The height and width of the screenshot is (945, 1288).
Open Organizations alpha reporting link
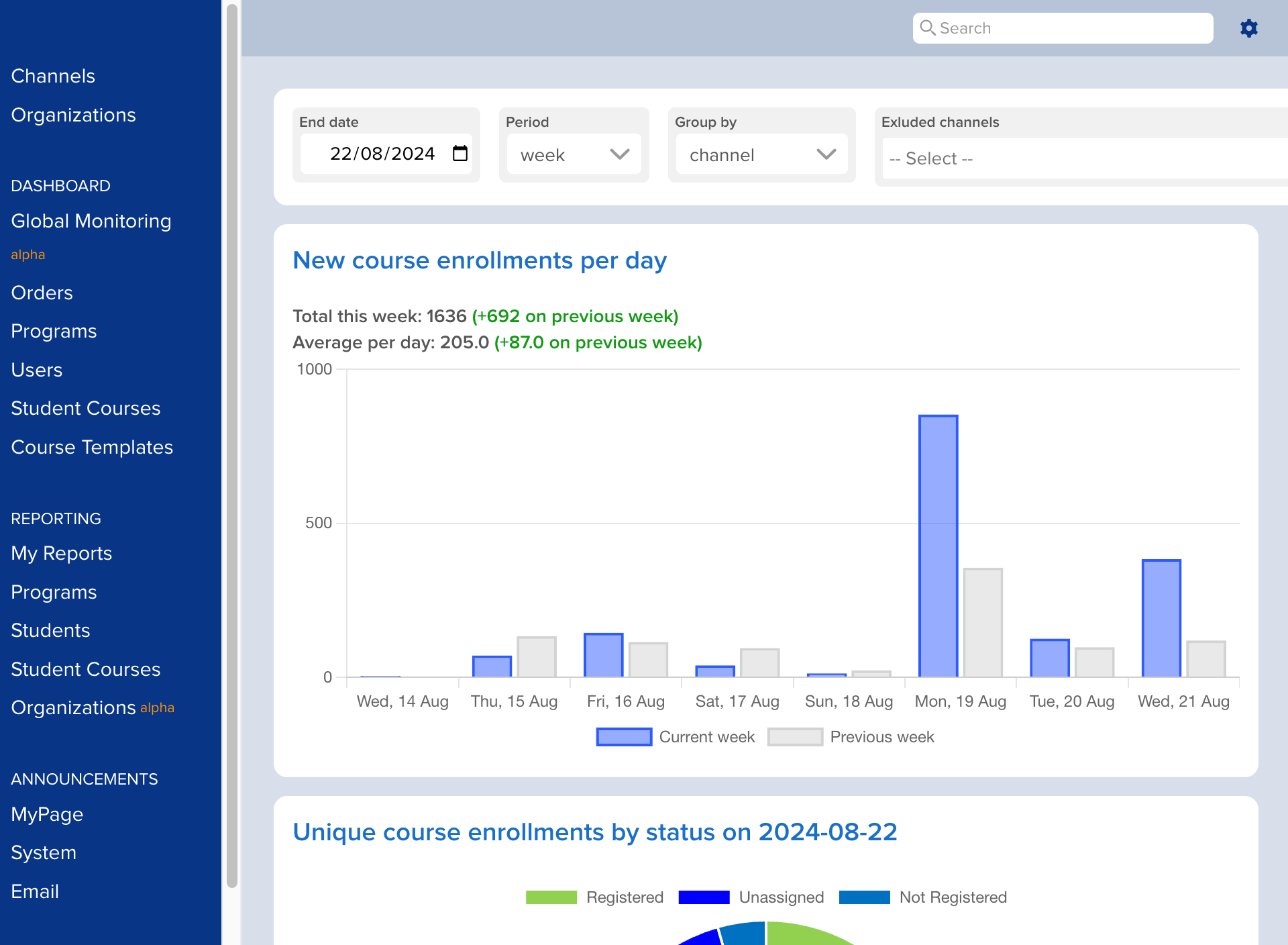[x=74, y=707]
